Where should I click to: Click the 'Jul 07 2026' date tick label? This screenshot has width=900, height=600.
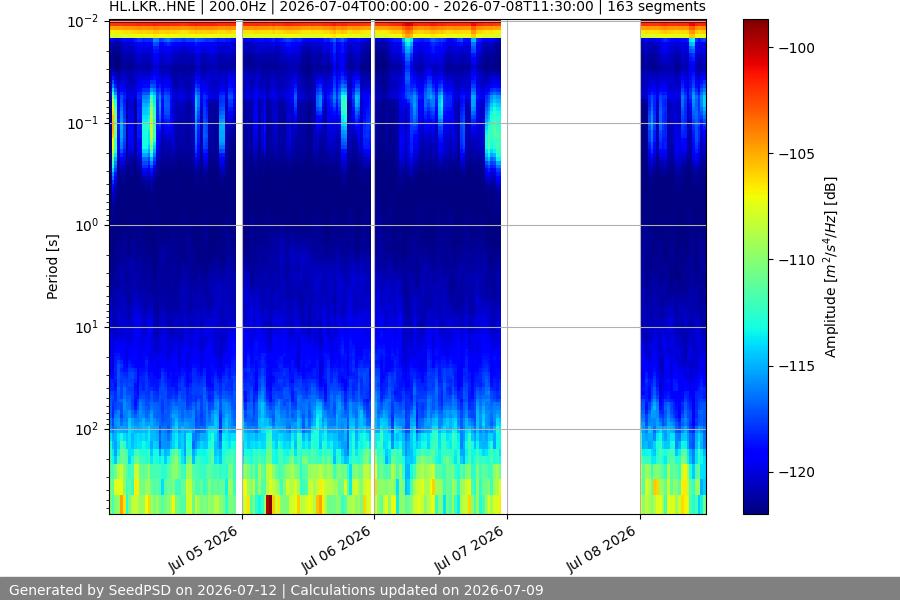coord(468,549)
